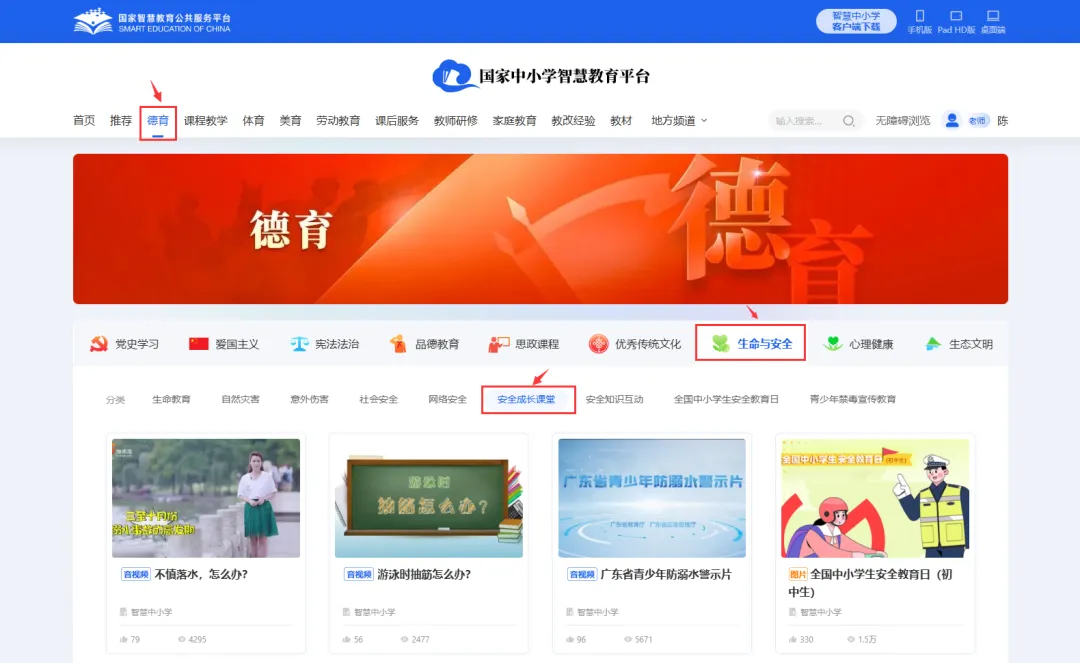Viewport: 1080px width, 663px height.
Task: Open the 手机版 phone icon
Action: tap(920, 16)
